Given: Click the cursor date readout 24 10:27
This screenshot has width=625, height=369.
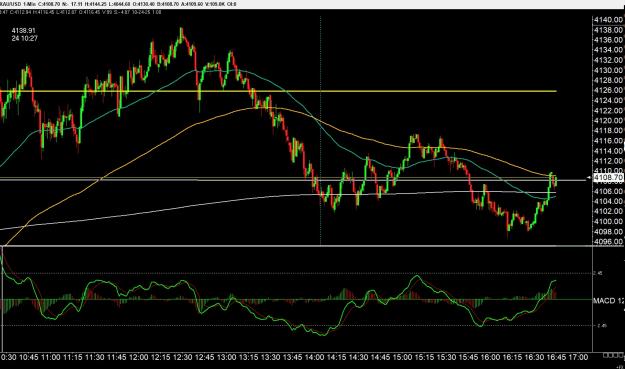Looking at the screenshot, I should click(x=25, y=39).
